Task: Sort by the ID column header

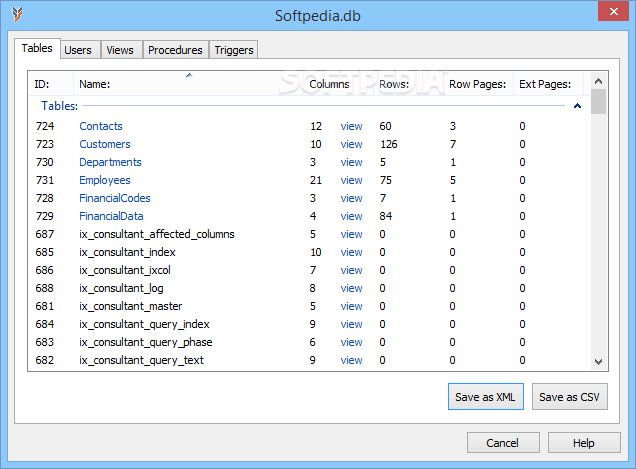Action: (51, 84)
